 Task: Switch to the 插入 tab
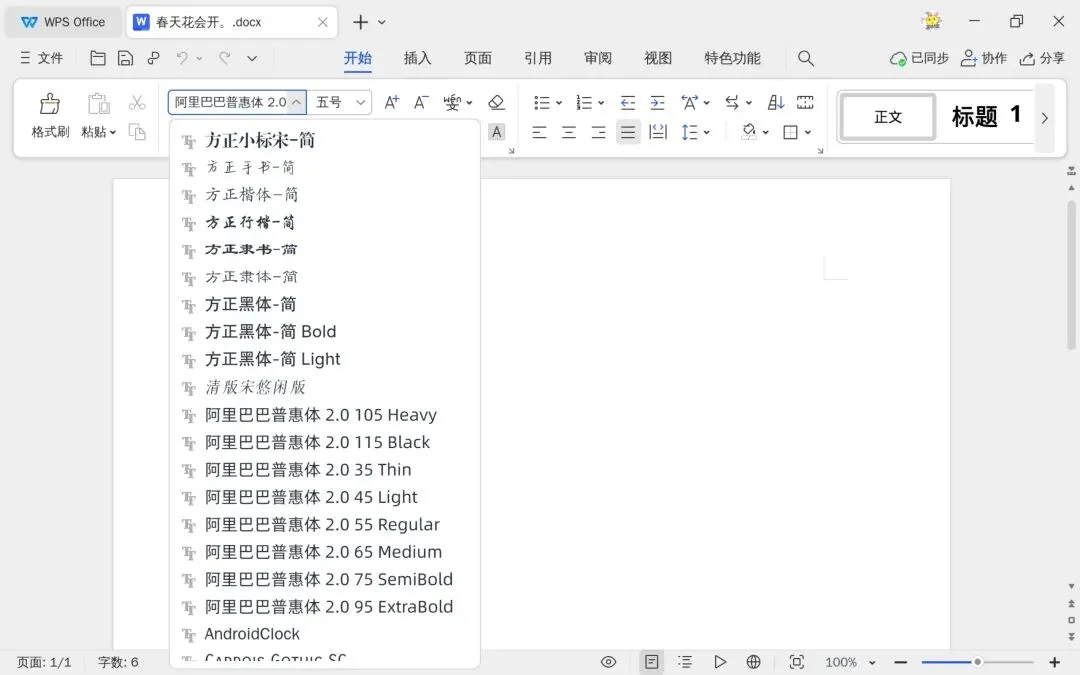click(417, 59)
